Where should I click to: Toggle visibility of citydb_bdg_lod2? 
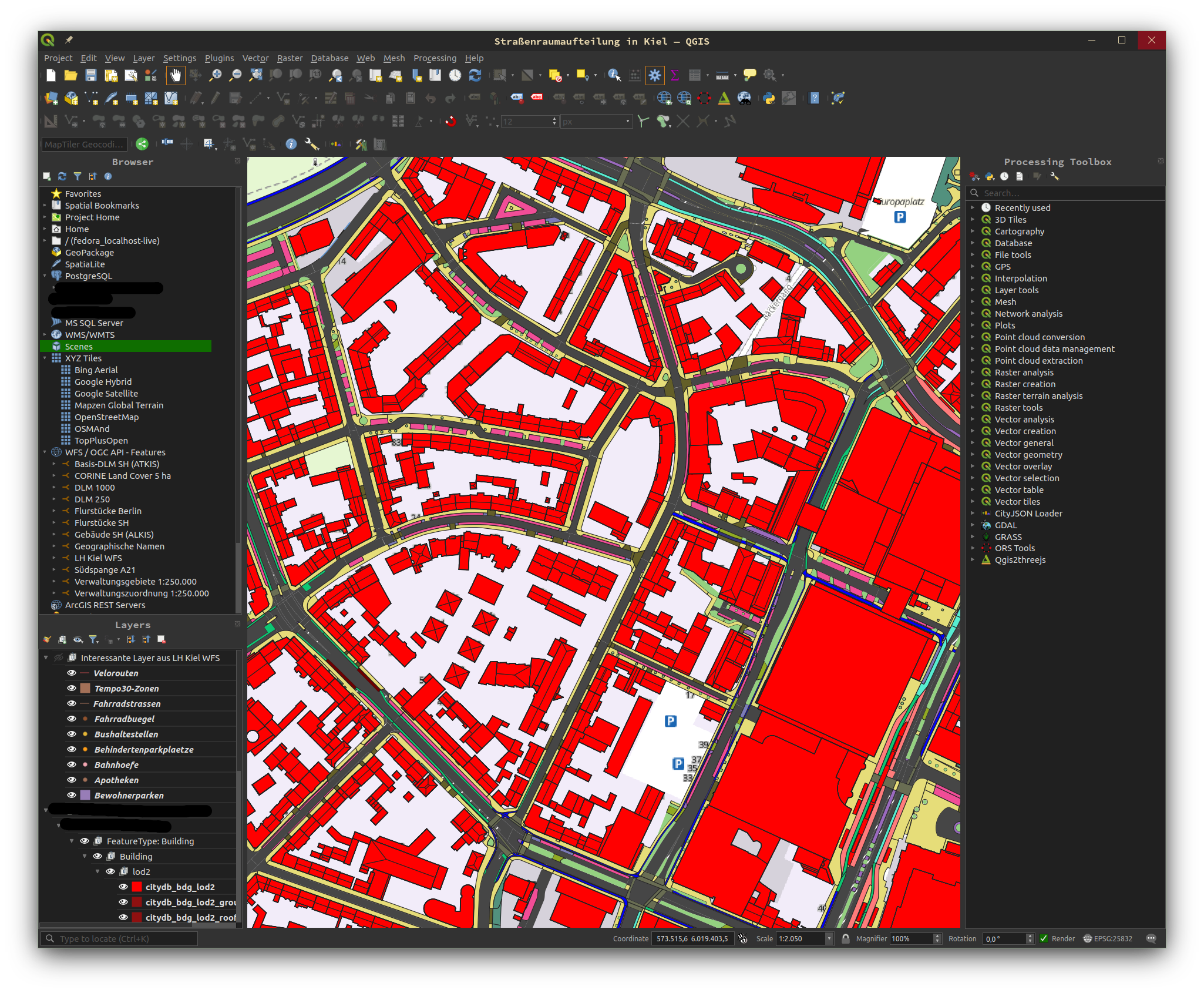tap(123, 887)
